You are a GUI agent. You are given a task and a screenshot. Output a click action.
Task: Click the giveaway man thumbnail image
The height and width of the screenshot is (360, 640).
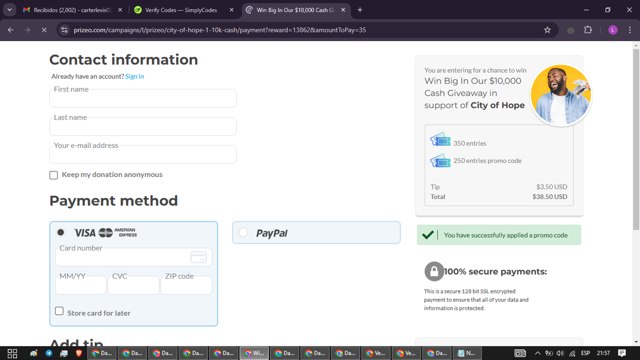click(x=560, y=95)
